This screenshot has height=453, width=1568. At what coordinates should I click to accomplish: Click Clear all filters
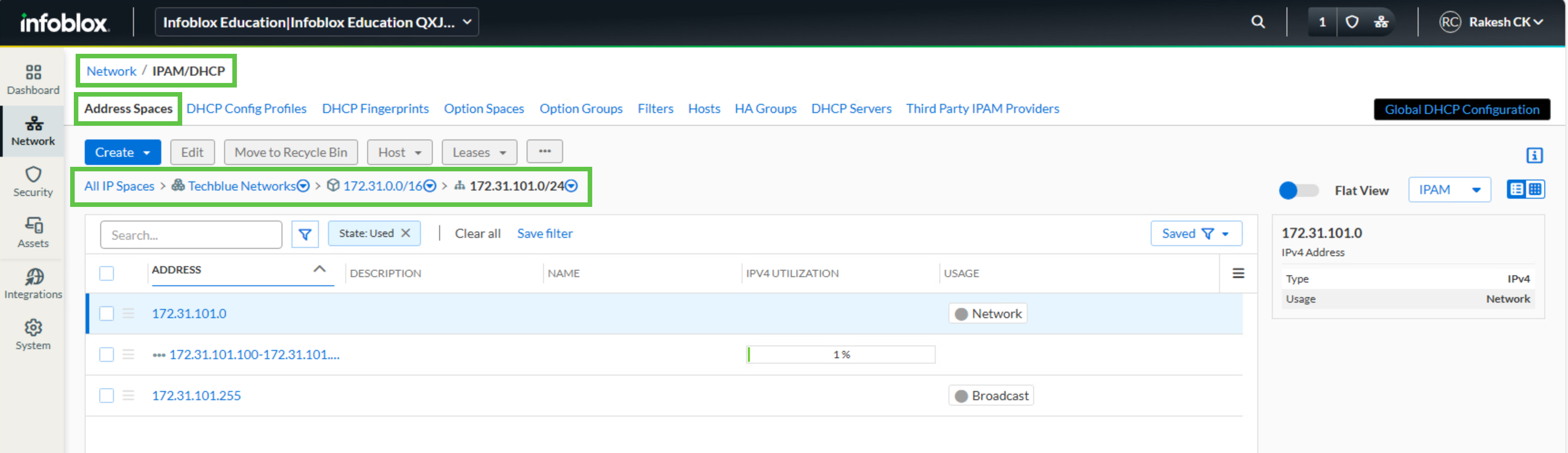(478, 234)
